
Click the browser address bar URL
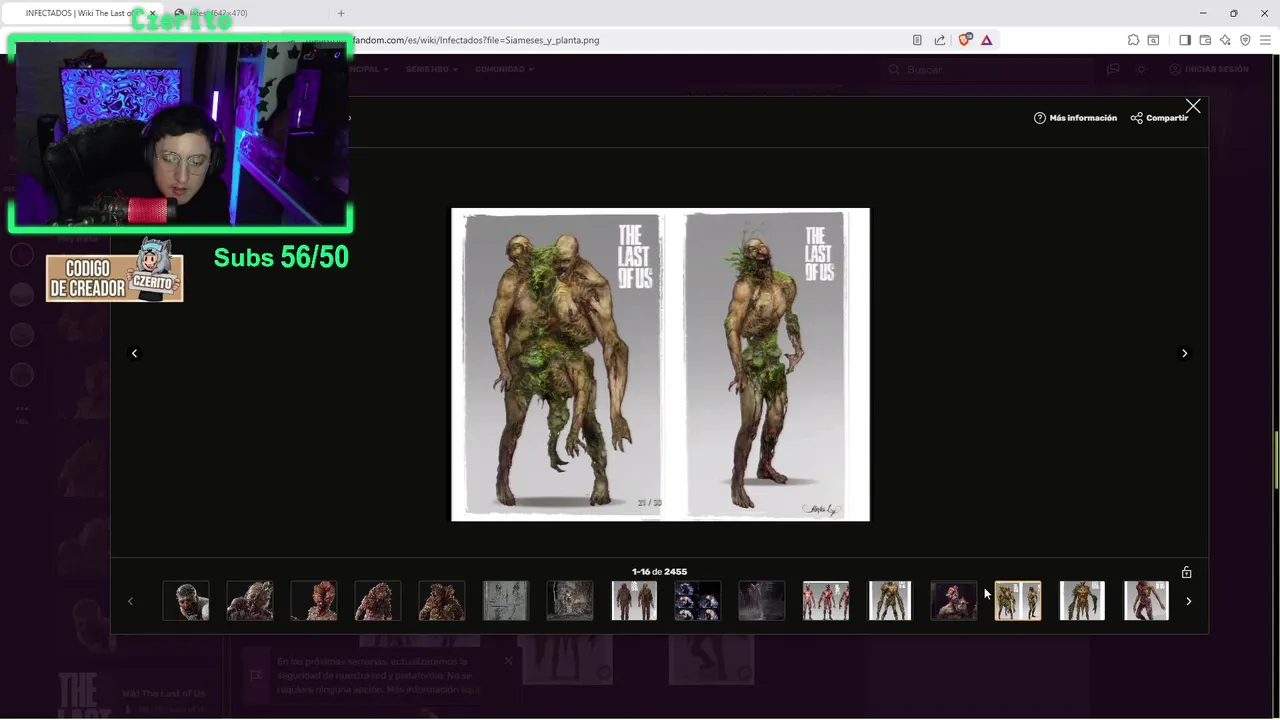pyautogui.click(x=475, y=40)
